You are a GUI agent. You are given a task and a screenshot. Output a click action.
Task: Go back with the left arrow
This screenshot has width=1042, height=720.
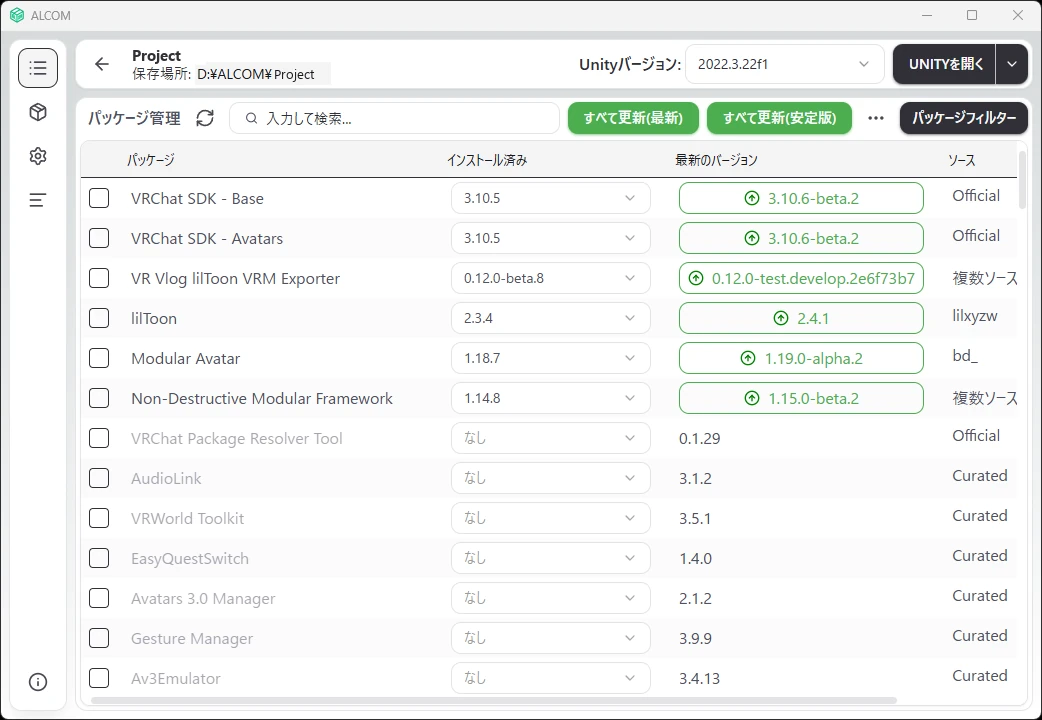102,64
